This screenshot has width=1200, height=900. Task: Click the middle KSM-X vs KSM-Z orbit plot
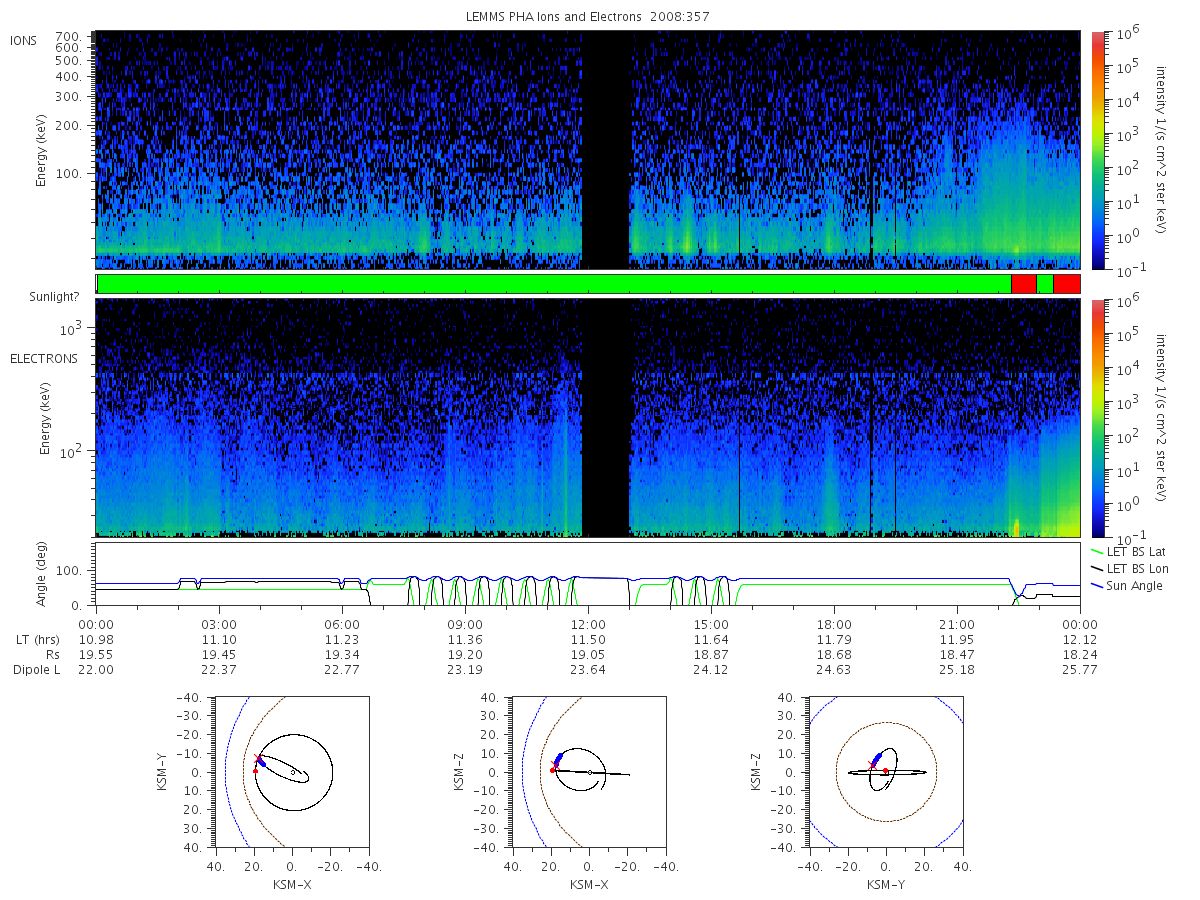[x=589, y=772]
